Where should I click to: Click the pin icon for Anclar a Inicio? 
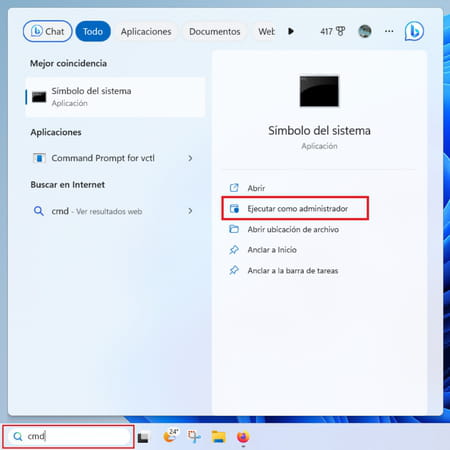tap(234, 250)
